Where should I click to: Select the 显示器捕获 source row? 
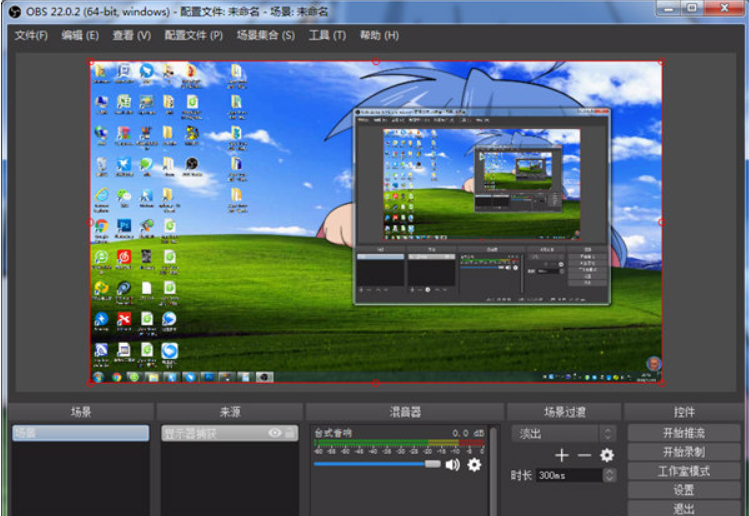click(x=230, y=433)
